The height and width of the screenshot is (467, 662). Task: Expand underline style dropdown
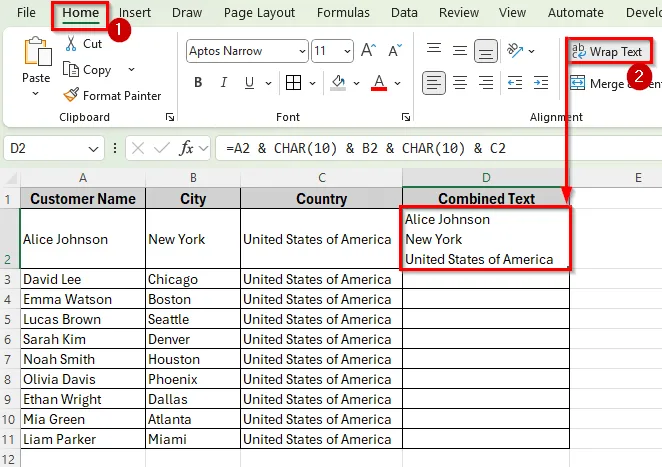[x=268, y=83]
